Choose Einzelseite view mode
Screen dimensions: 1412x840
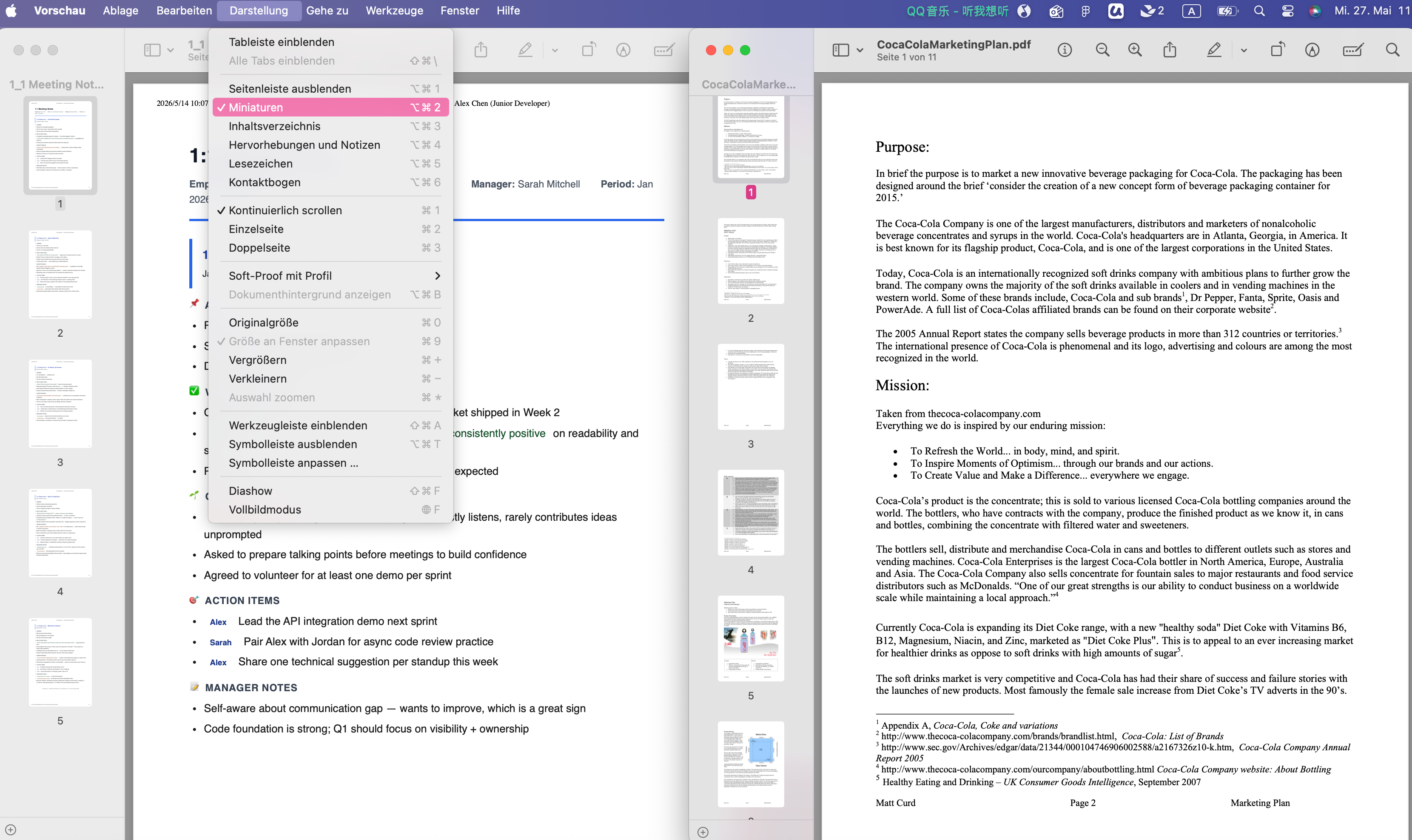tap(330, 229)
